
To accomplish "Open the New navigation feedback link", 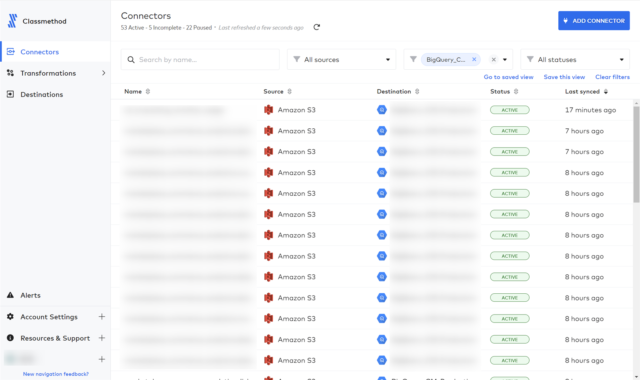I will 56,374.
